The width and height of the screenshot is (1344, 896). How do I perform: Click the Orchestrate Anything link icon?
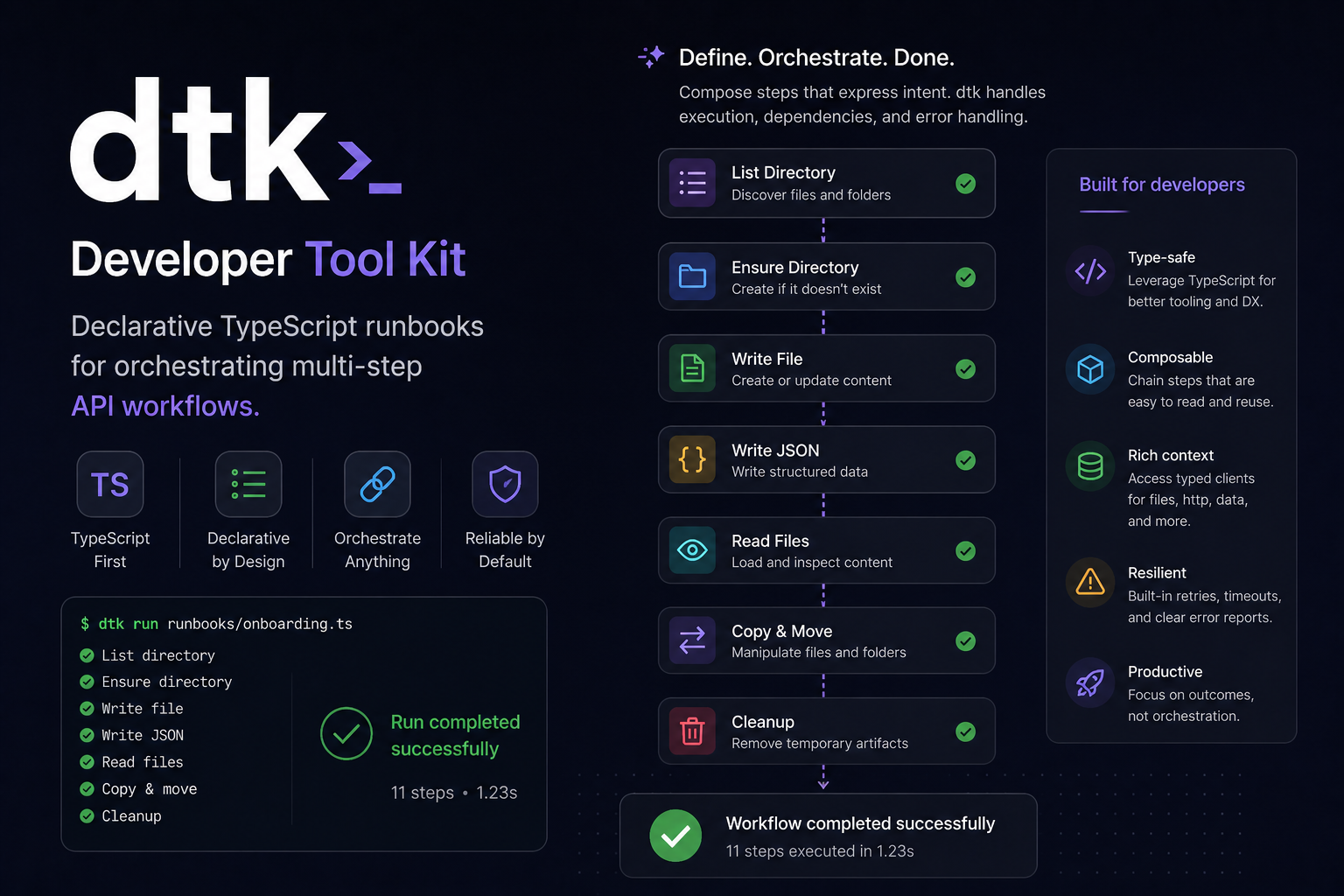point(377,484)
